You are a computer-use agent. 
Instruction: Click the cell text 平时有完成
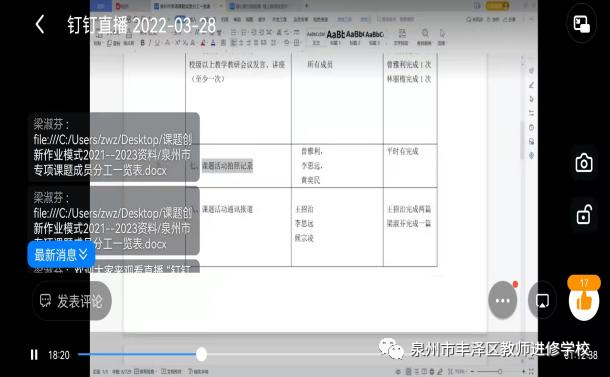(x=402, y=151)
